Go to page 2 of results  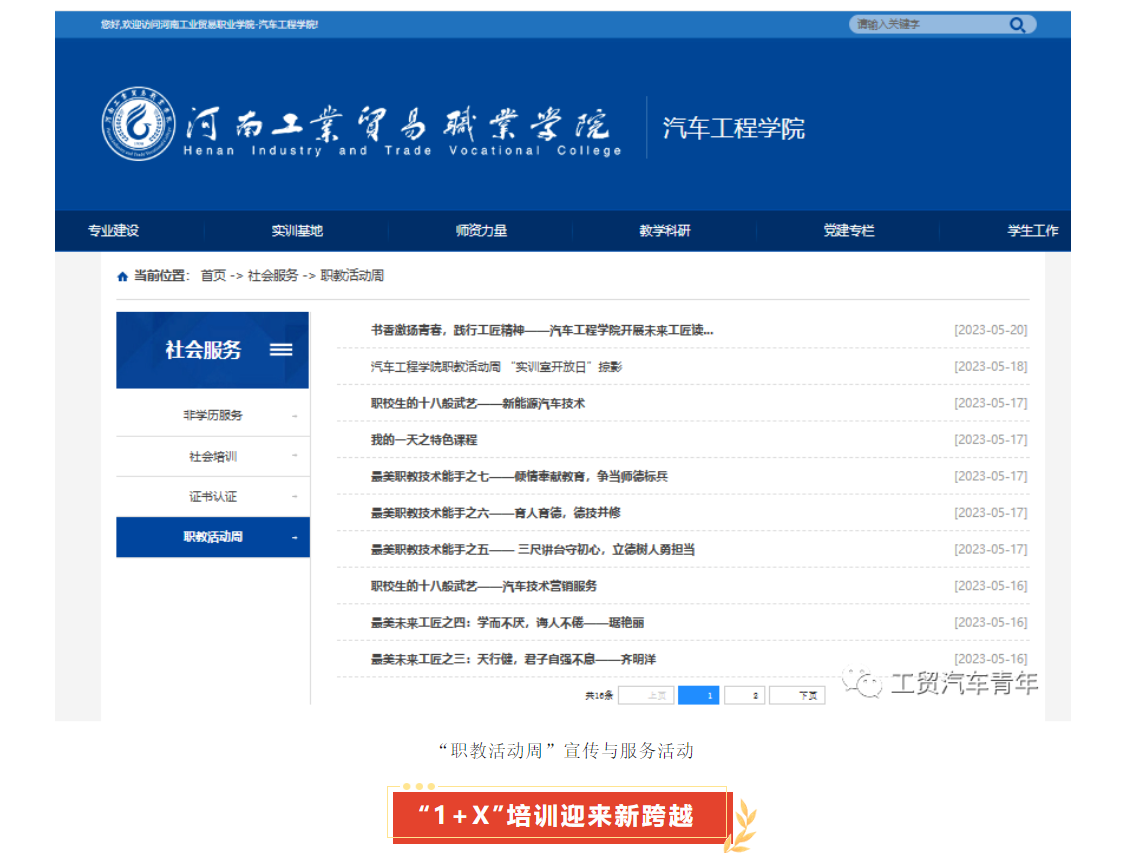pyautogui.click(x=756, y=695)
